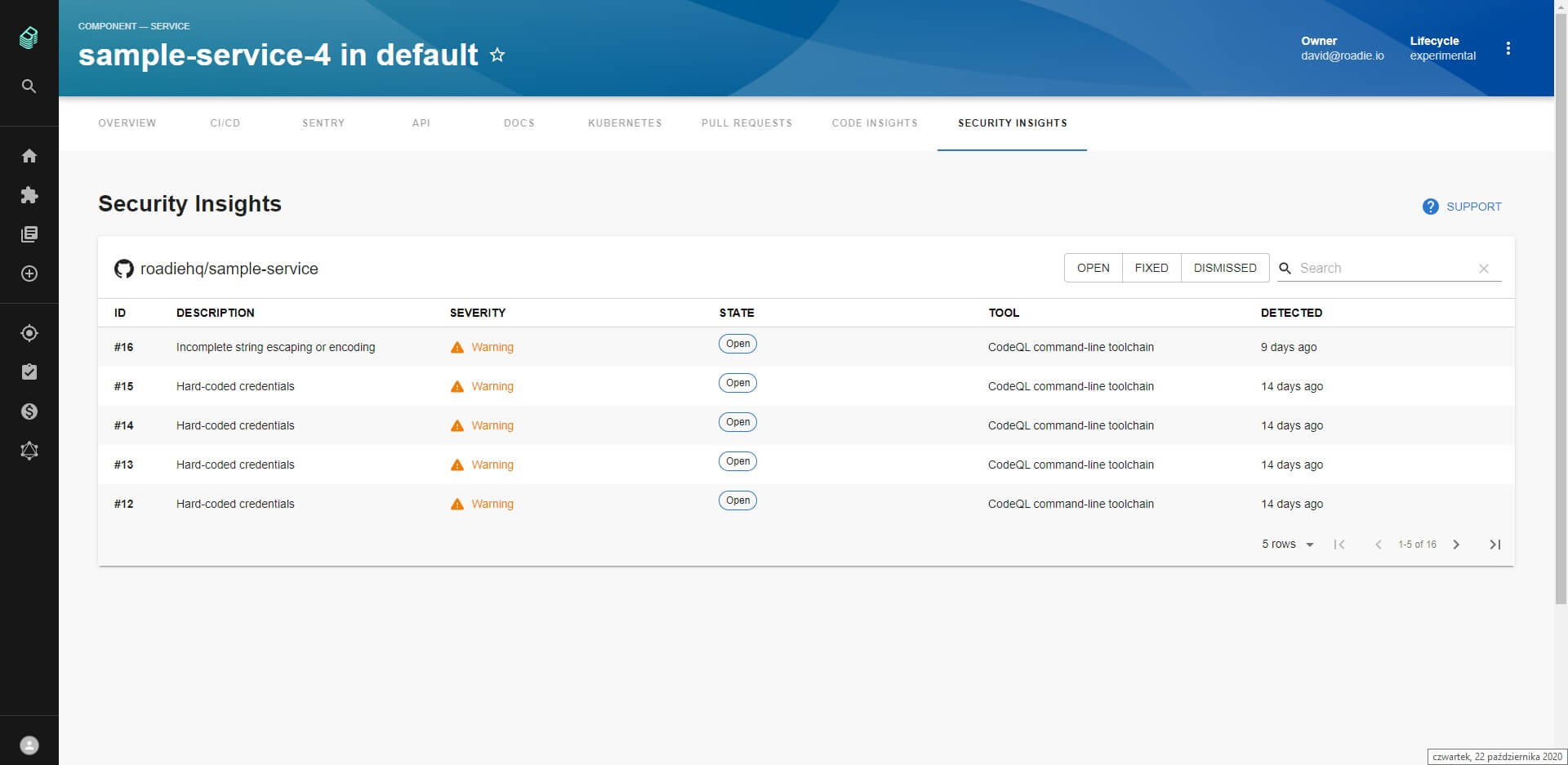Screen dimensions: 1568x765
Task: Open the tech radar target icon in the sidebar
Action: [29, 333]
